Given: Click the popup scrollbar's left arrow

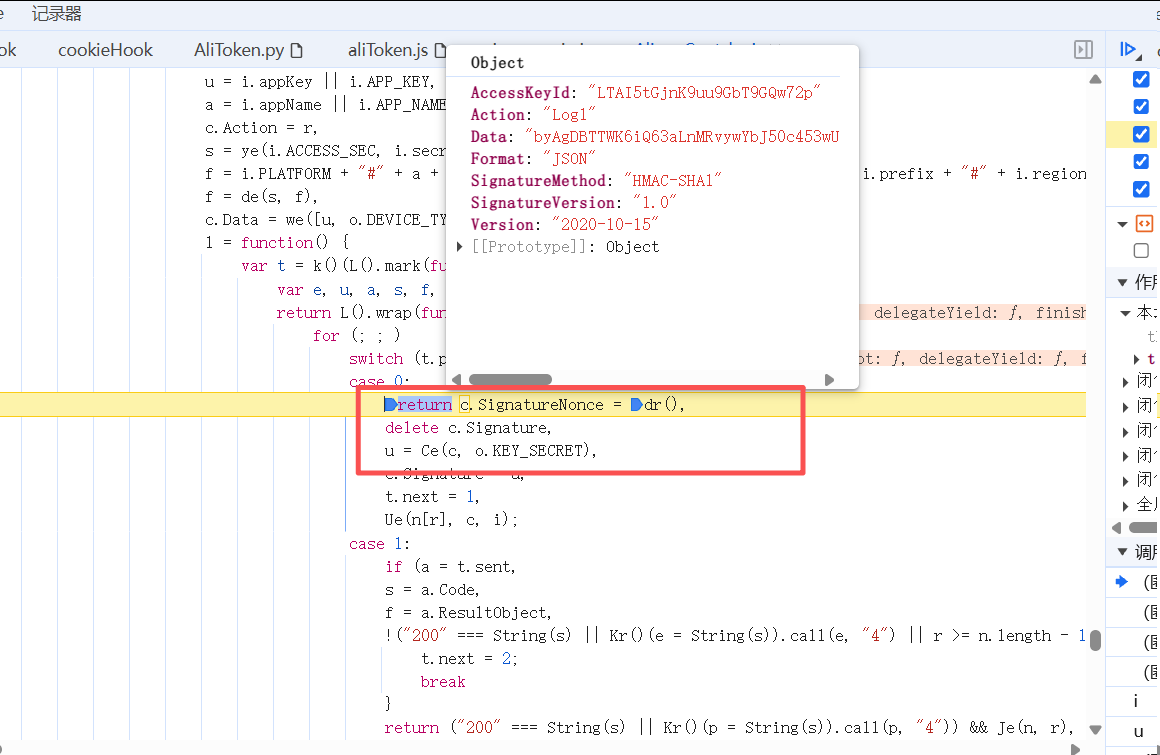Looking at the screenshot, I should tap(456, 379).
